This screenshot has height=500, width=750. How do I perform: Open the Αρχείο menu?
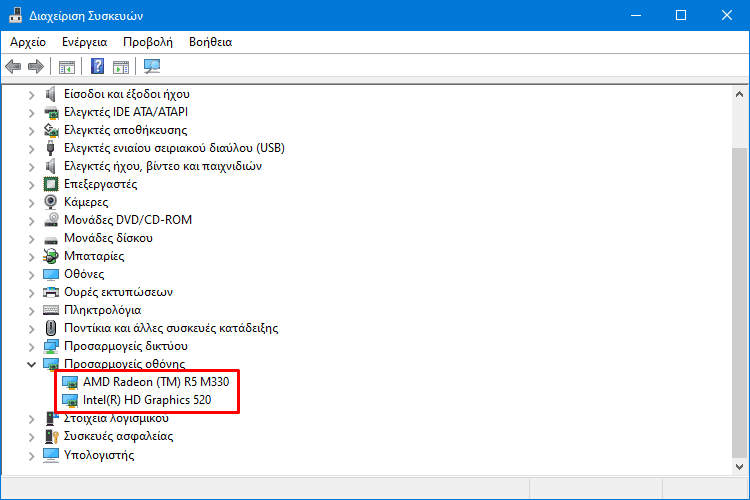click(x=28, y=42)
